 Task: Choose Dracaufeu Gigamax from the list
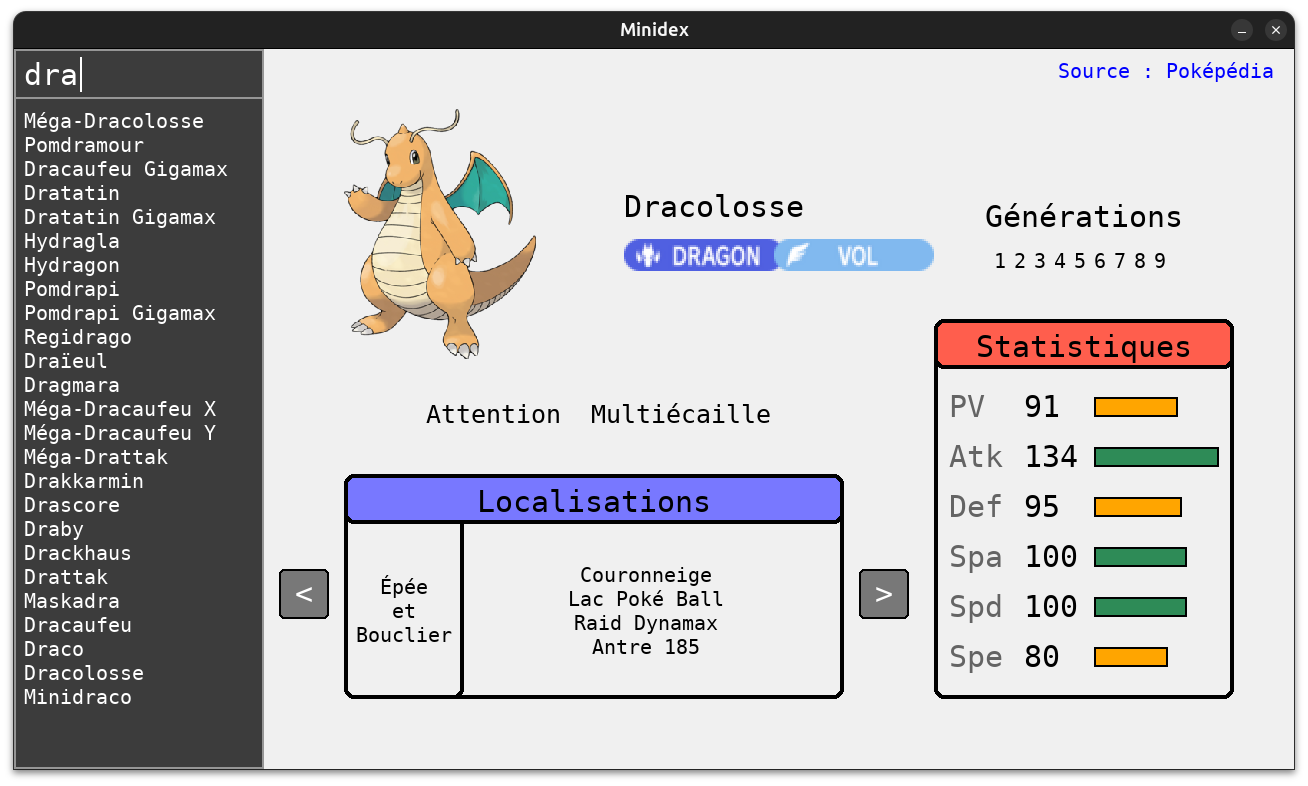pos(126,169)
